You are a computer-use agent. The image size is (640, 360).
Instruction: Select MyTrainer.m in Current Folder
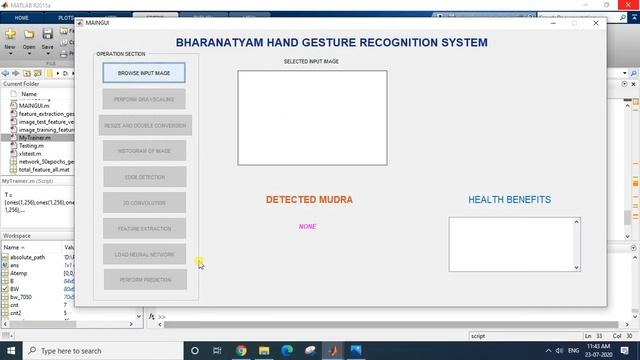click(34, 138)
